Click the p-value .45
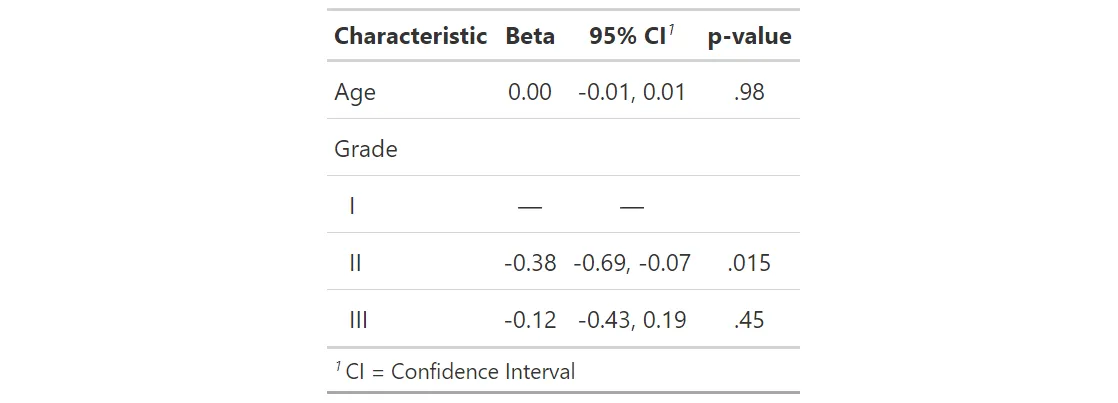 [749, 321]
